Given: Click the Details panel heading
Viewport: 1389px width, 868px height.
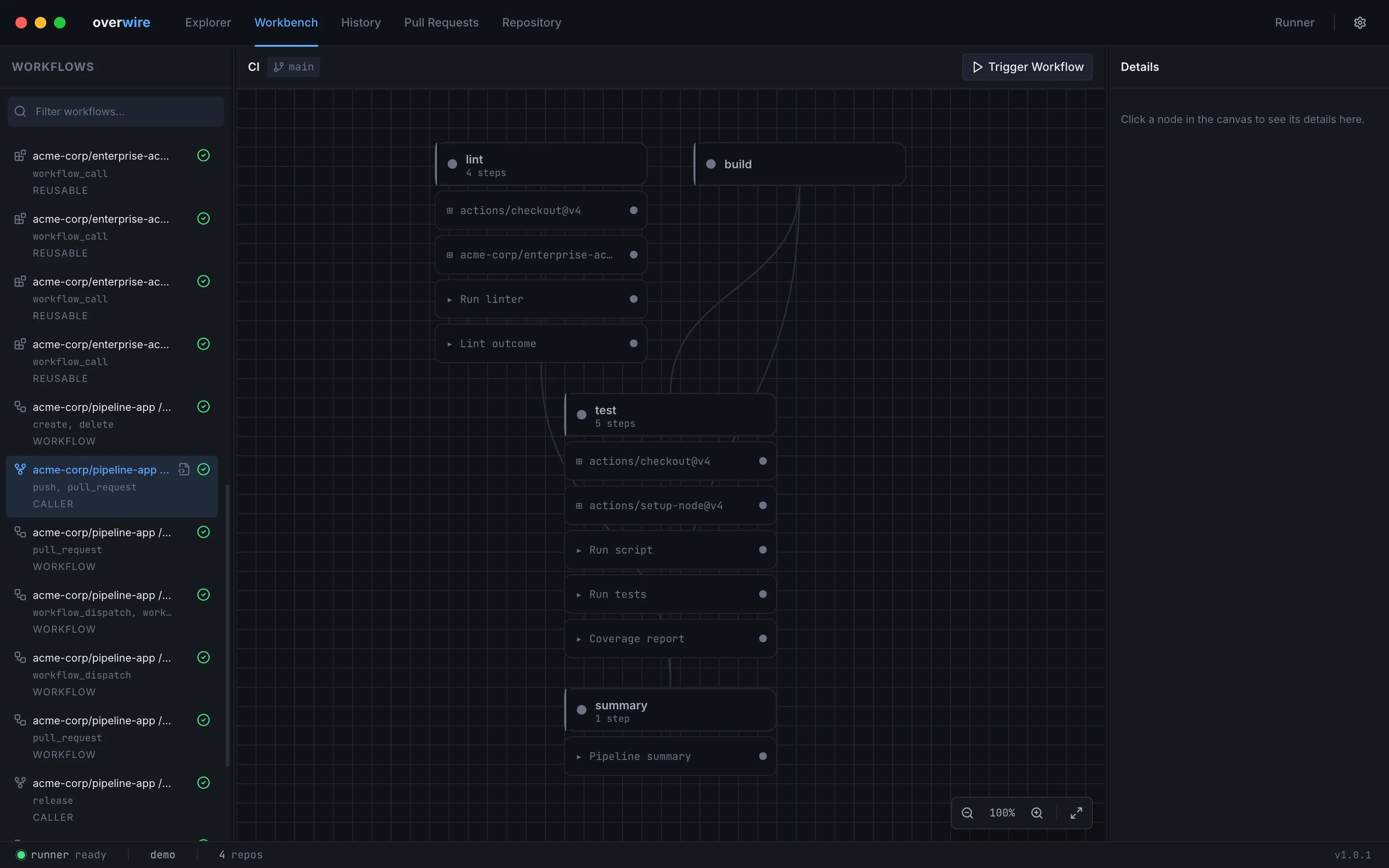Looking at the screenshot, I should tap(1139, 67).
